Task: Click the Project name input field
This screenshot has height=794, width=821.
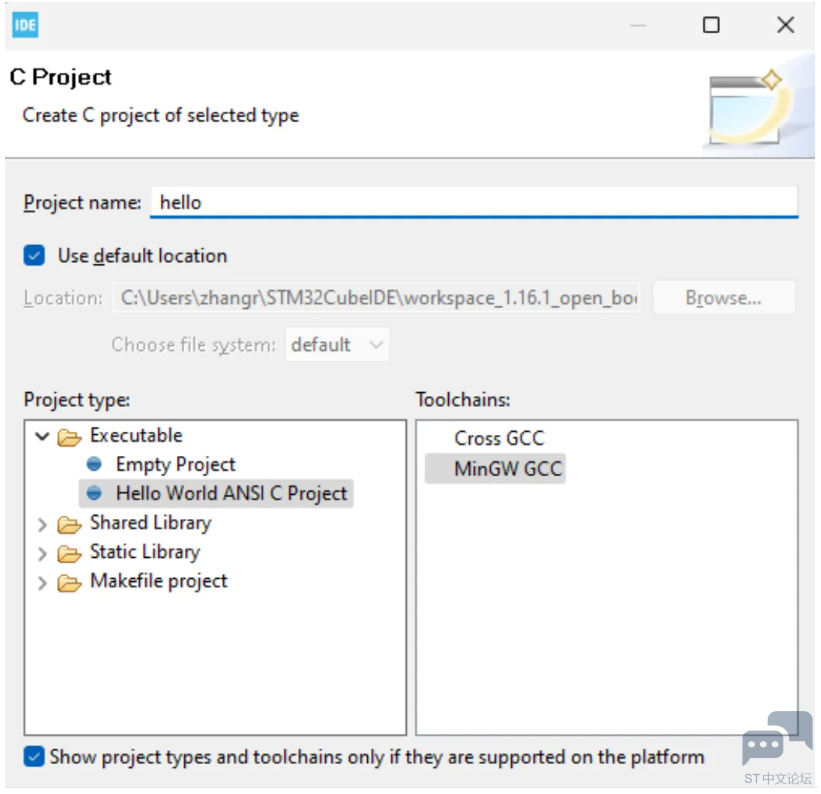Action: [474, 202]
